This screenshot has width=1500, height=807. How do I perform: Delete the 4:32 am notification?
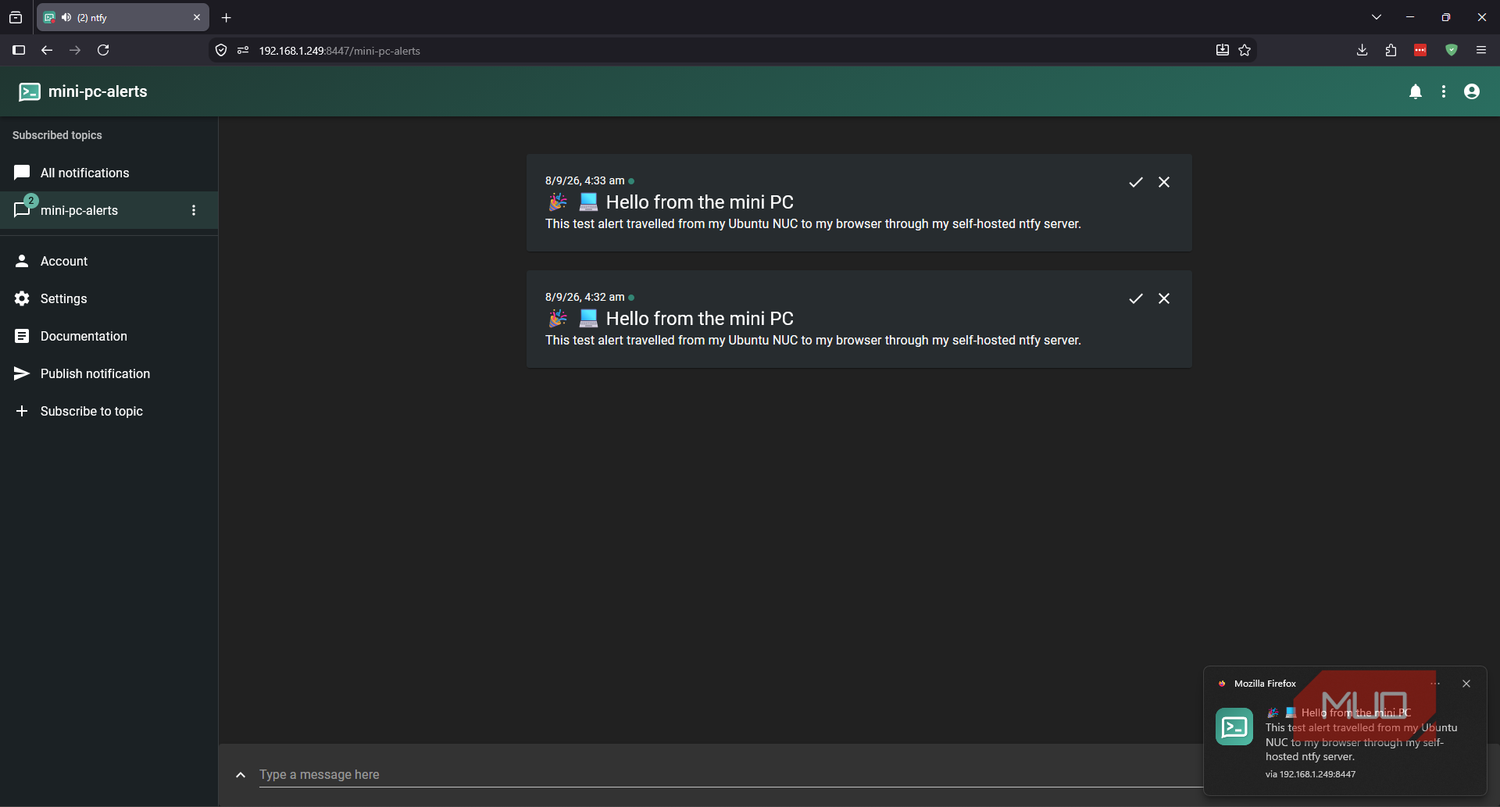click(x=1164, y=299)
